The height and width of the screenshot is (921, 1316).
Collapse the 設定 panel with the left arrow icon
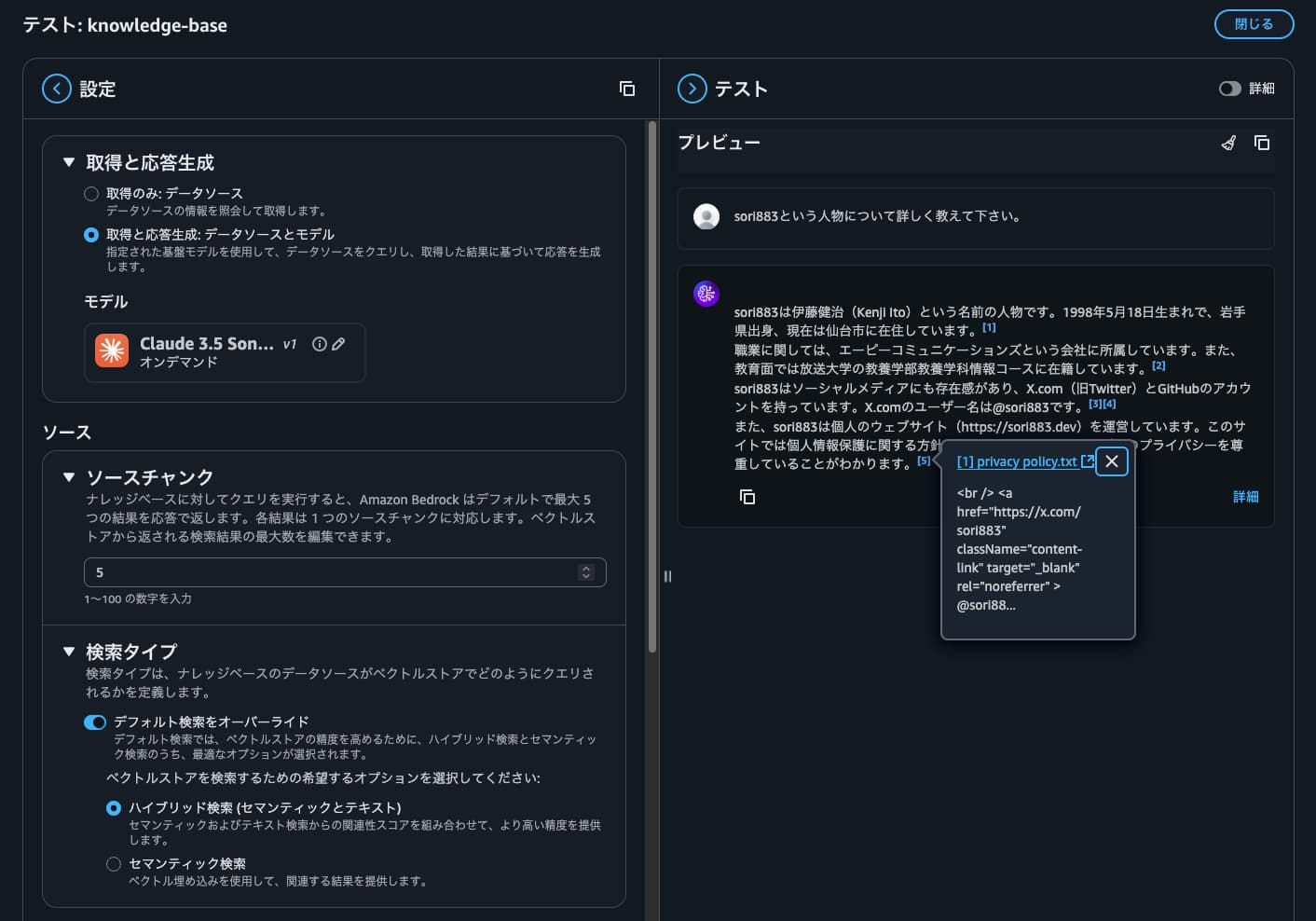click(57, 89)
